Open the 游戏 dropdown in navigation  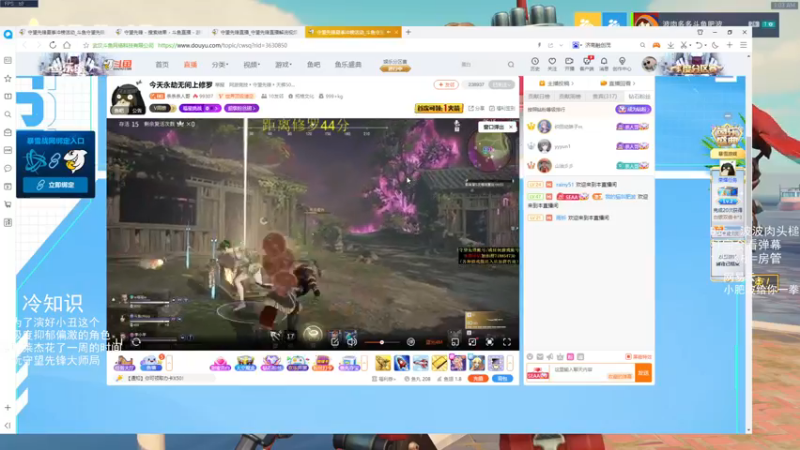[283, 65]
